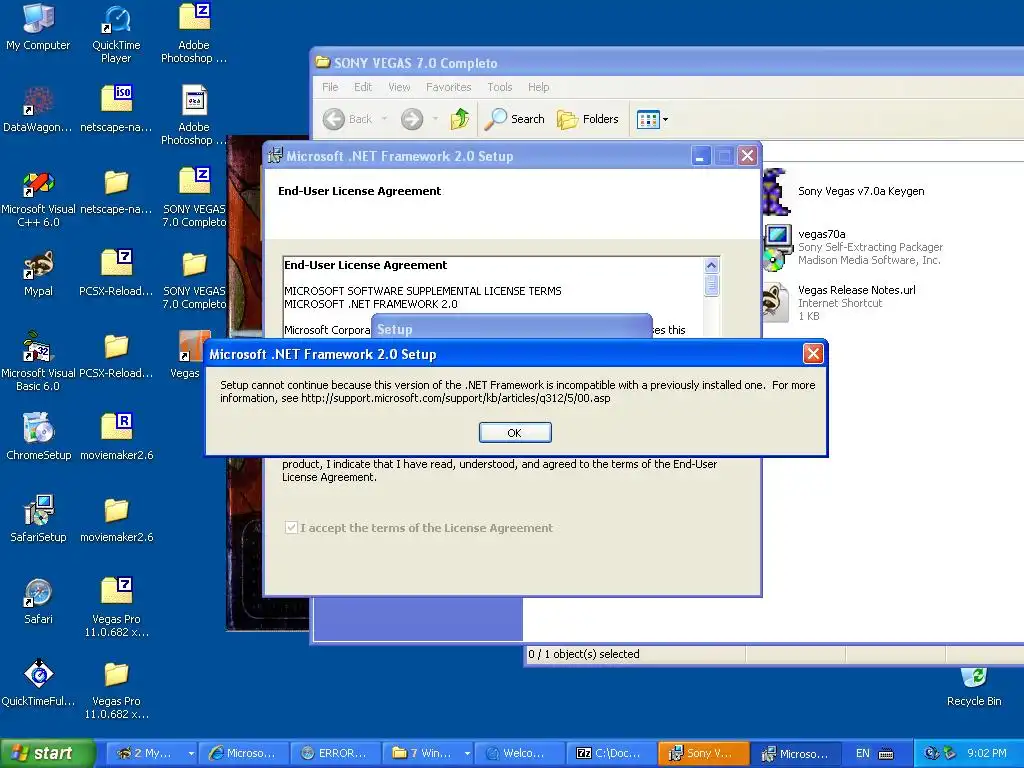Select the QuickTime Player desktop shortcut
The height and width of the screenshot is (768, 1024).
tap(116, 34)
